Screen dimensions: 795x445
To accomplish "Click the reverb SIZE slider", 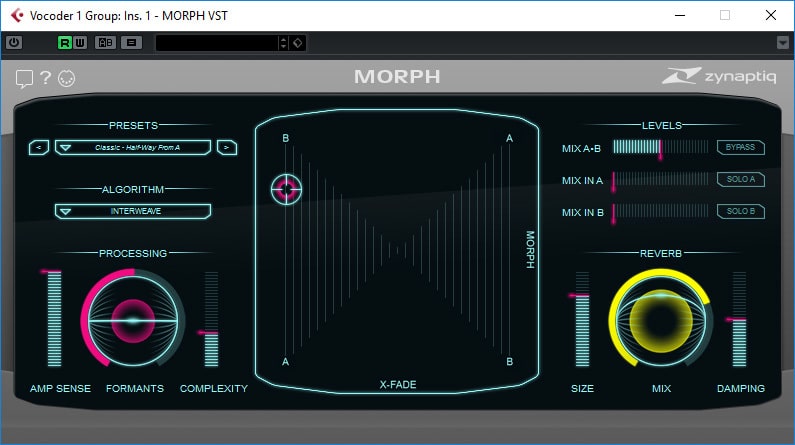I will click(x=582, y=318).
